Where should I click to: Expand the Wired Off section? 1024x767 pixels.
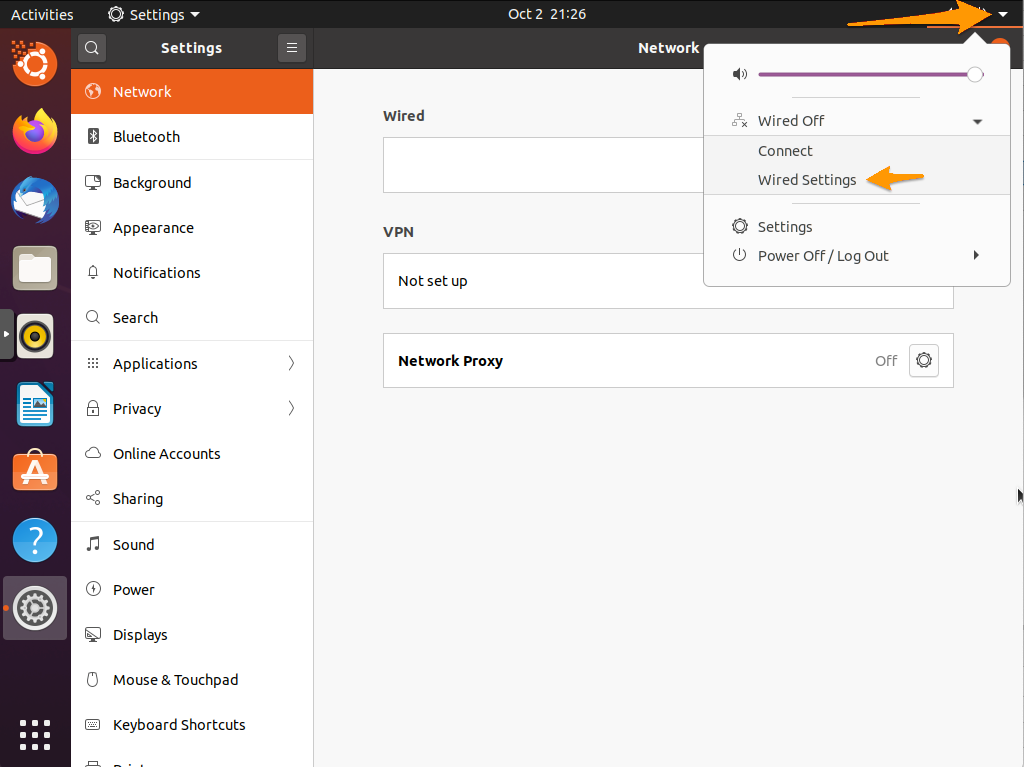[x=977, y=120]
